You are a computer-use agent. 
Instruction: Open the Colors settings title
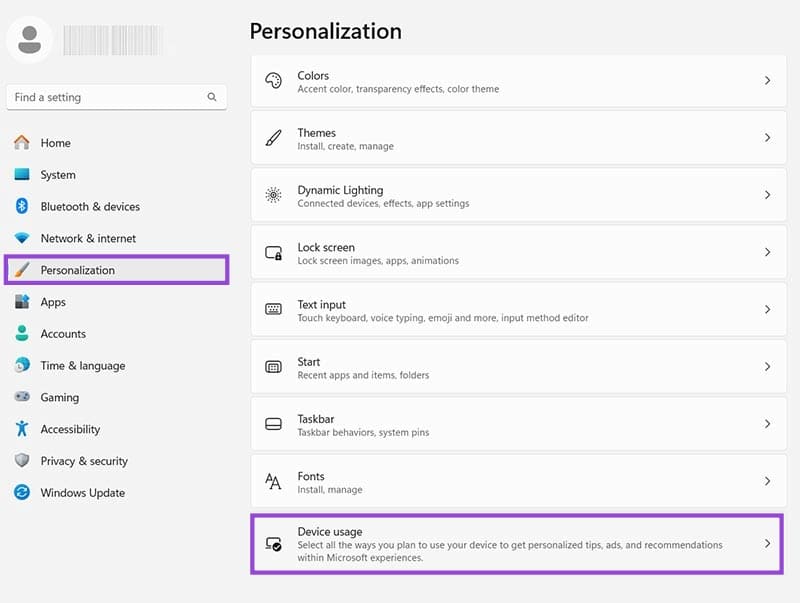click(x=313, y=76)
